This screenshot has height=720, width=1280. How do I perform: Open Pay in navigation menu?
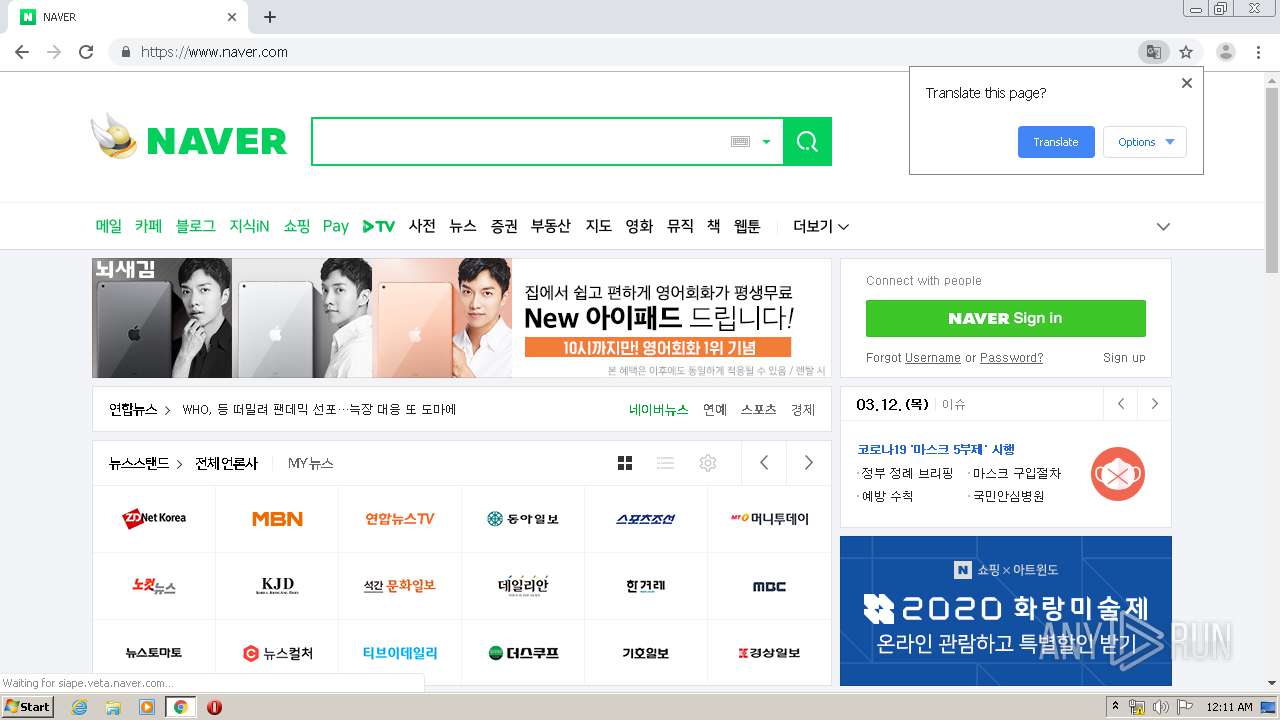336,227
